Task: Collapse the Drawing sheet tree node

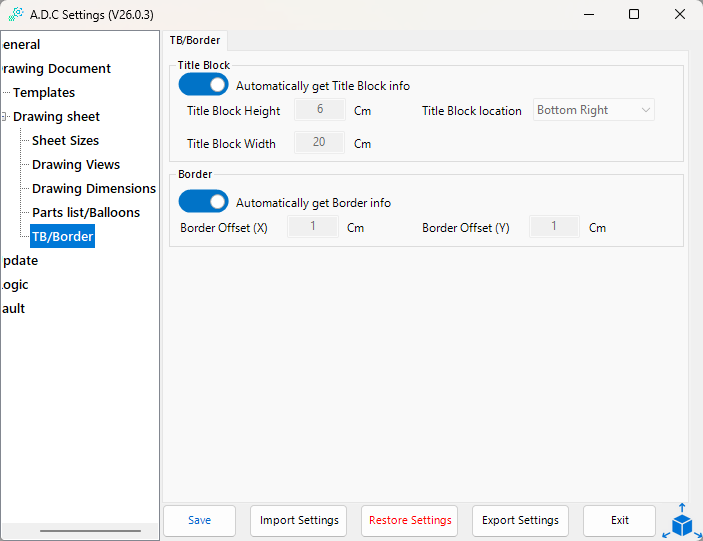Action: (x=5, y=117)
